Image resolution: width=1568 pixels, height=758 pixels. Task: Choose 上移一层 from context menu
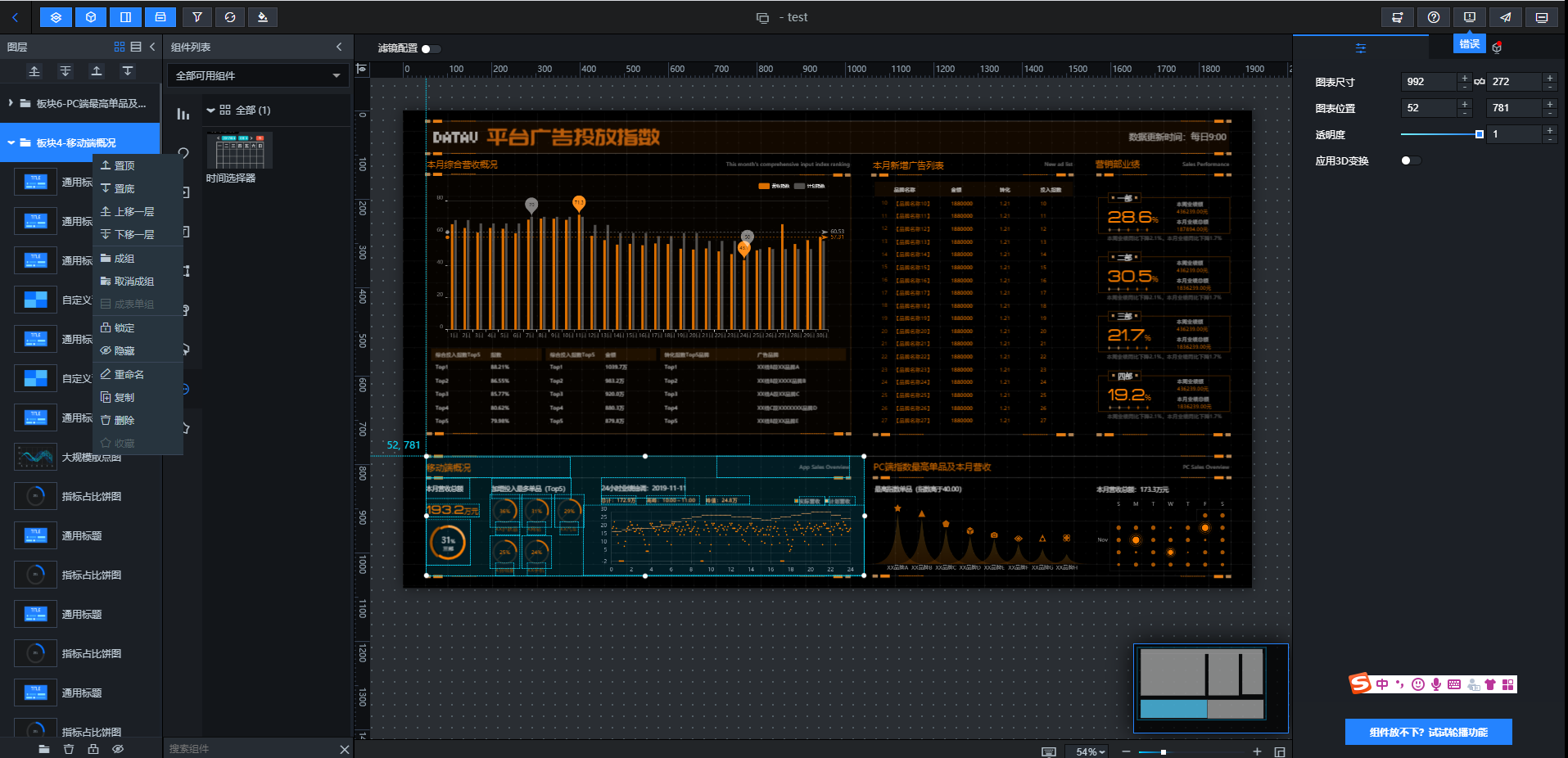coord(138,211)
